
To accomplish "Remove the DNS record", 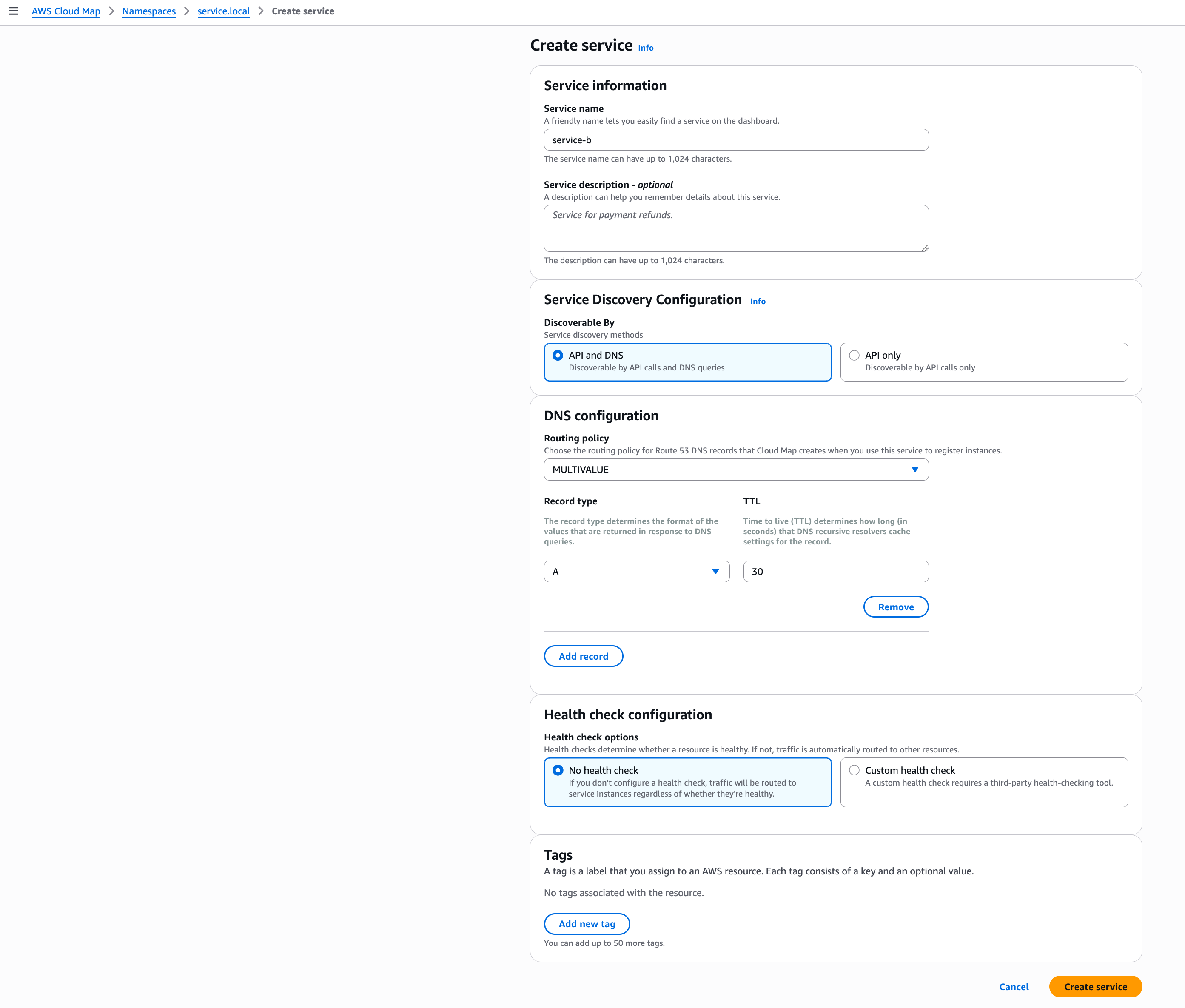I will click(895, 607).
